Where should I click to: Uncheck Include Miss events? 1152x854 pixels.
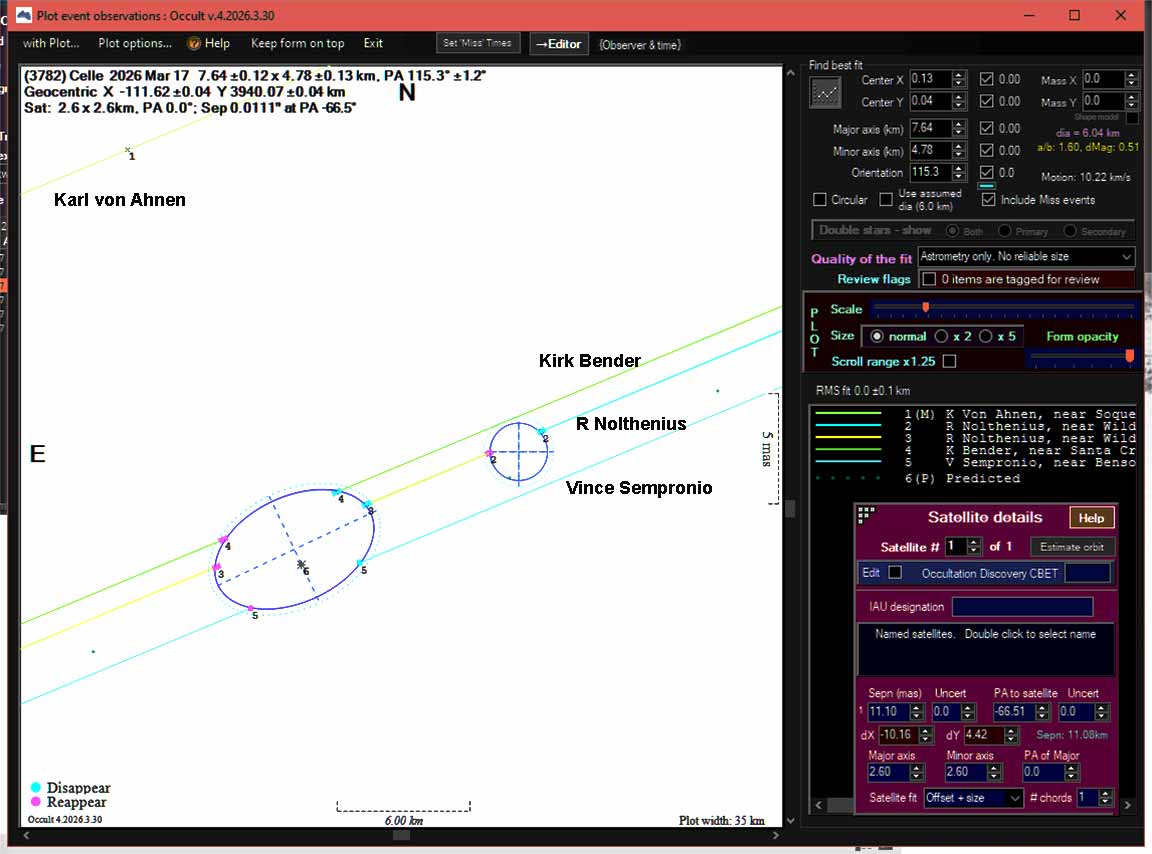989,200
